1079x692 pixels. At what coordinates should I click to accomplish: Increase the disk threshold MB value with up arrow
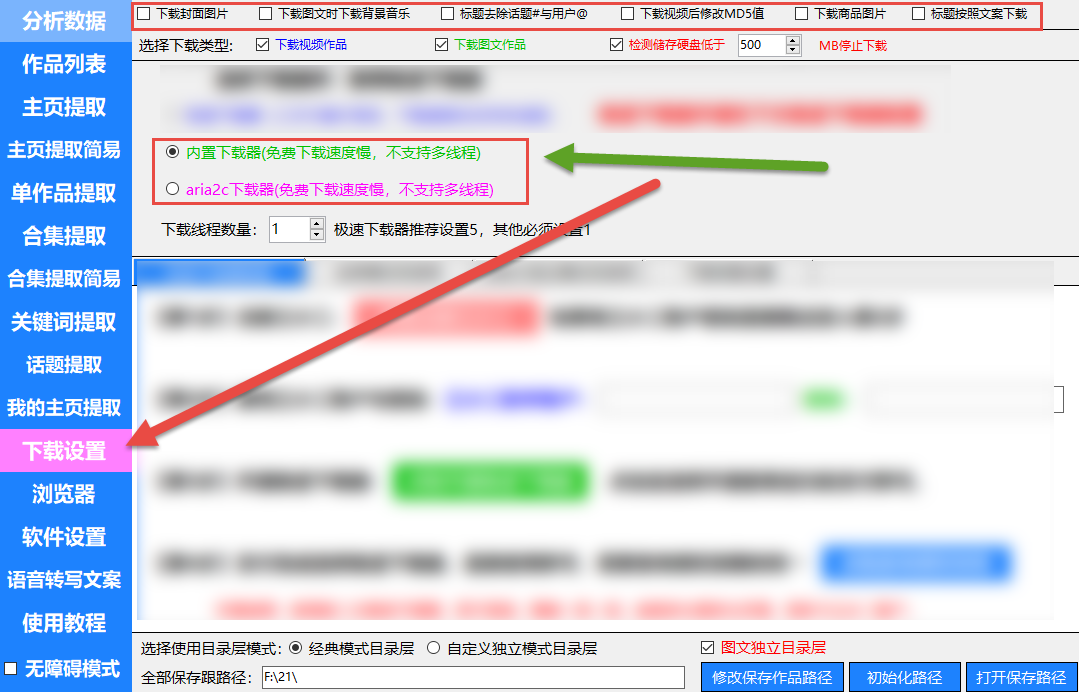pyautogui.click(x=793, y=41)
